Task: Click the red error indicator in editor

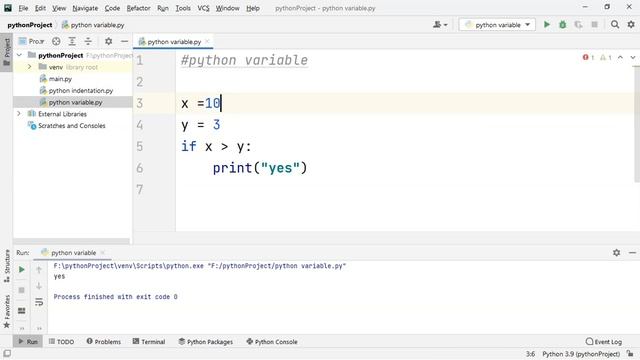Action: pyautogui.click(x=588, y=58)
